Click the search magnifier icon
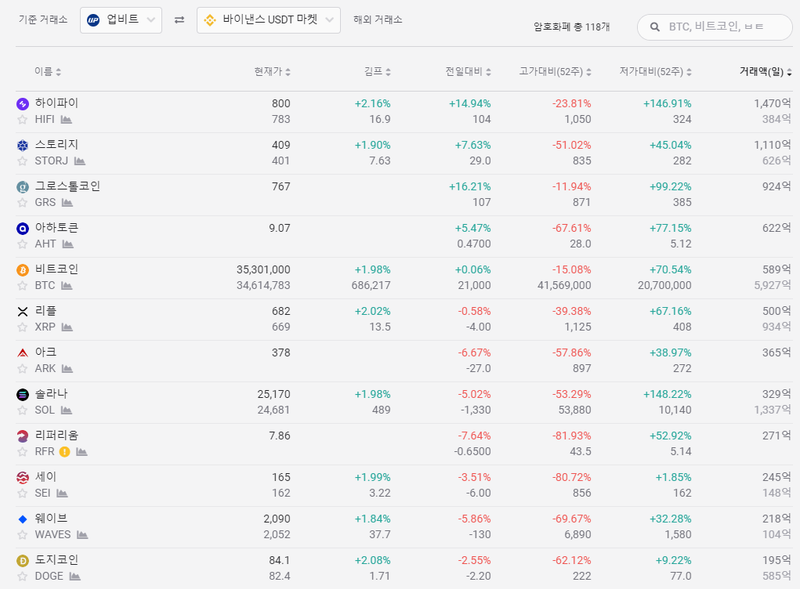Screen dimensions: 800x589 [x=655, y=27]
